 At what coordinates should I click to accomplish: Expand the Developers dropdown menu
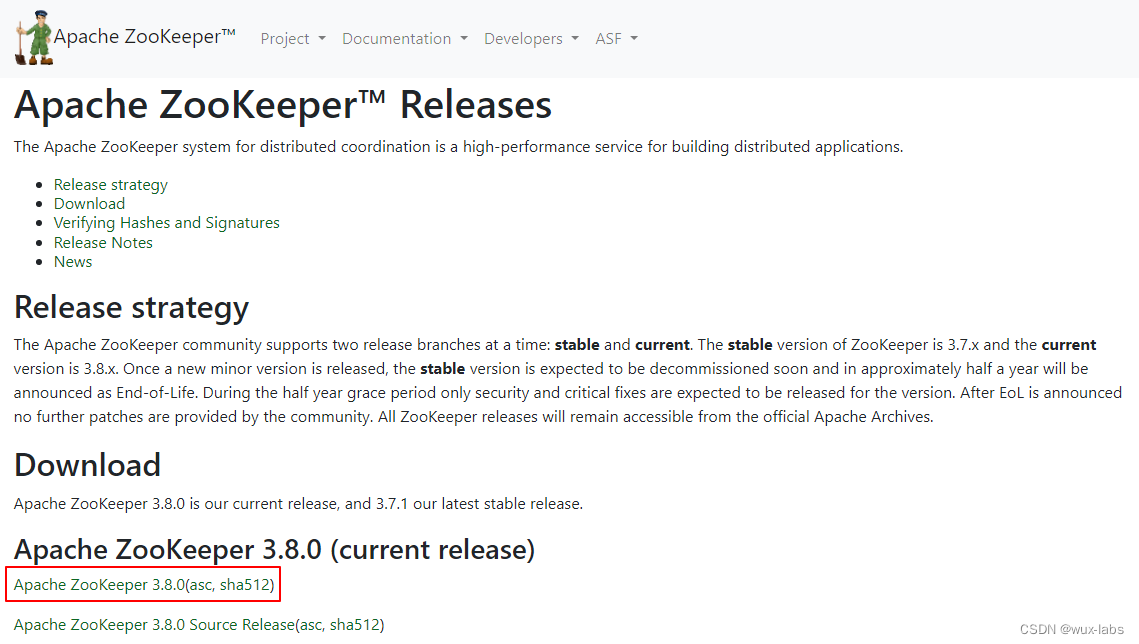(531, 38)
